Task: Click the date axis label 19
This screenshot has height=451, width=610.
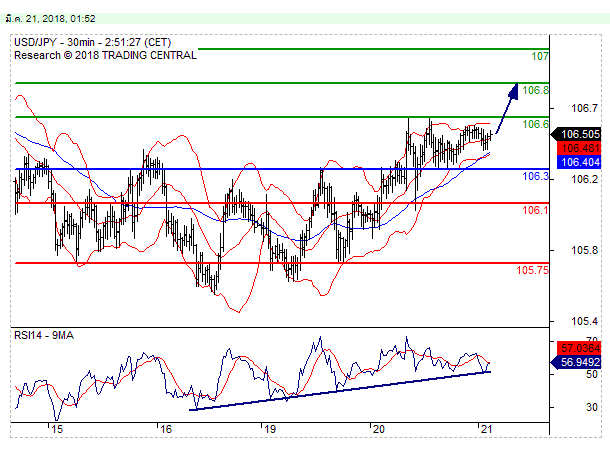Action: 270,430
